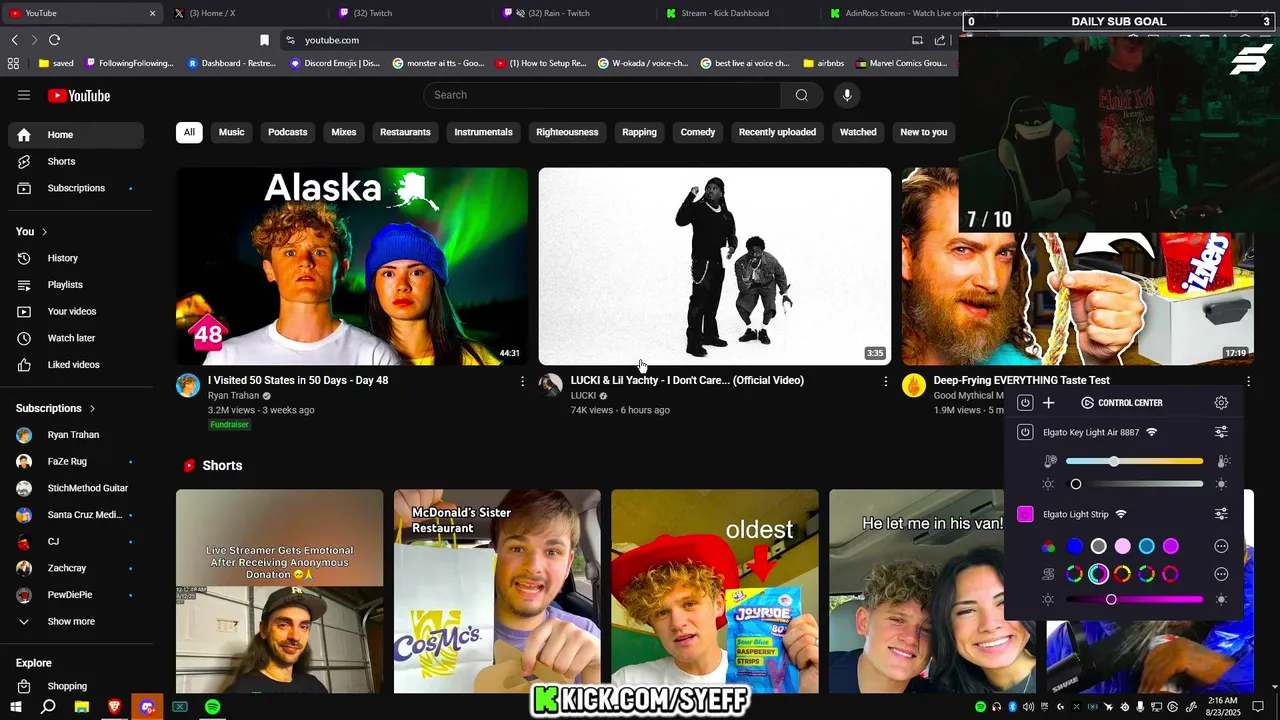Screen dimensions: 1280x720
Task: Open Brave browser from the taskbar
Action: pos(114,707)
